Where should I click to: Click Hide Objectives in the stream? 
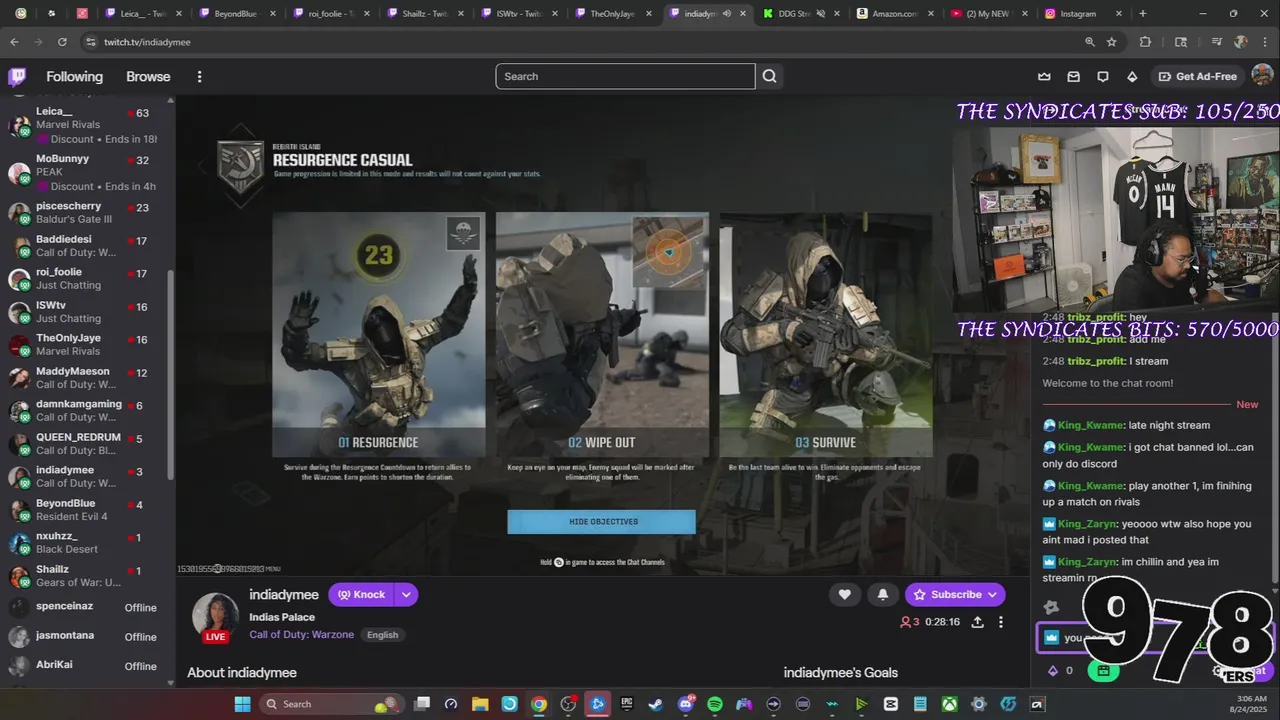(x=602, y=522)
